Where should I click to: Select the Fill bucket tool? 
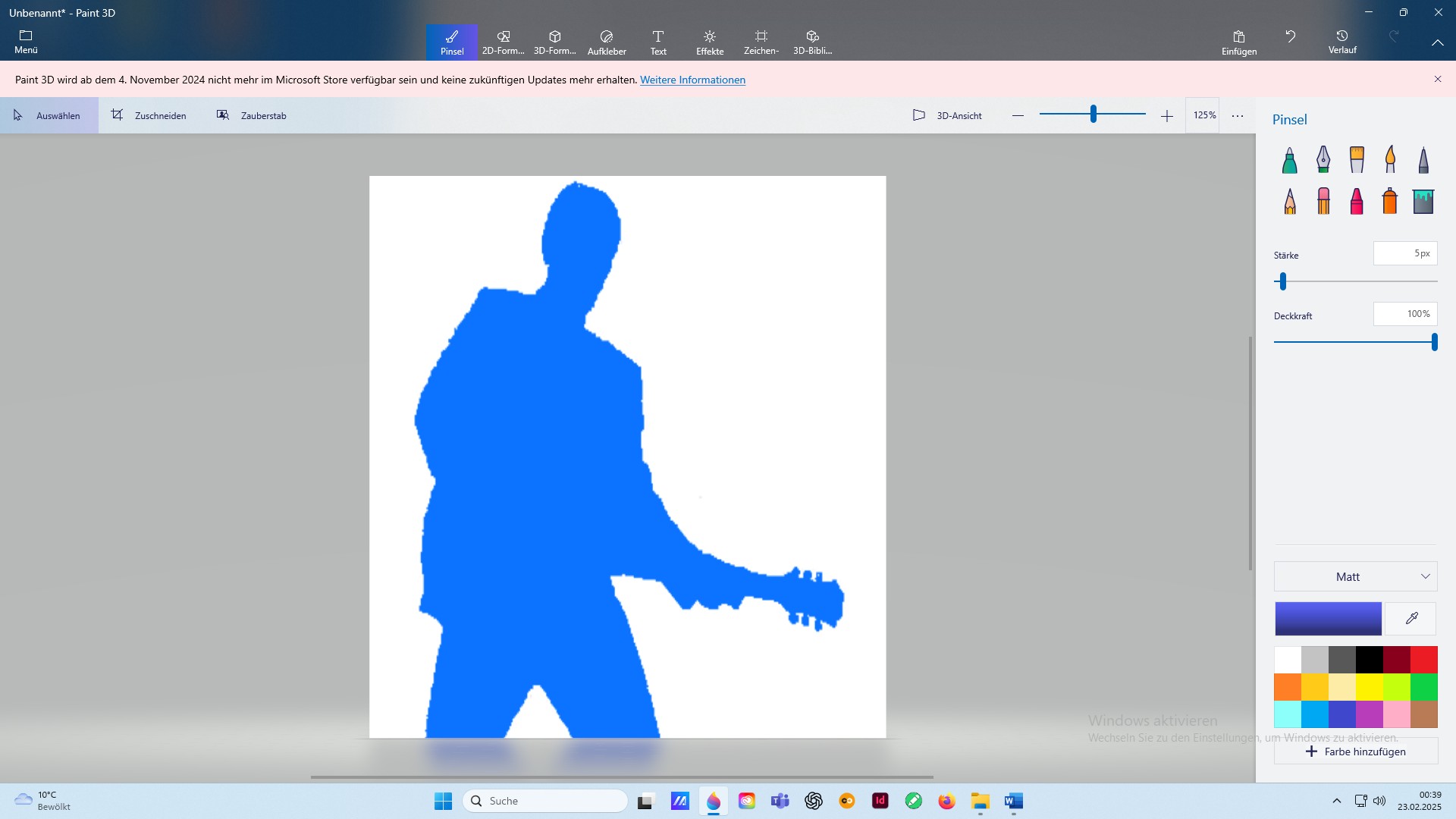point(1423,202)
